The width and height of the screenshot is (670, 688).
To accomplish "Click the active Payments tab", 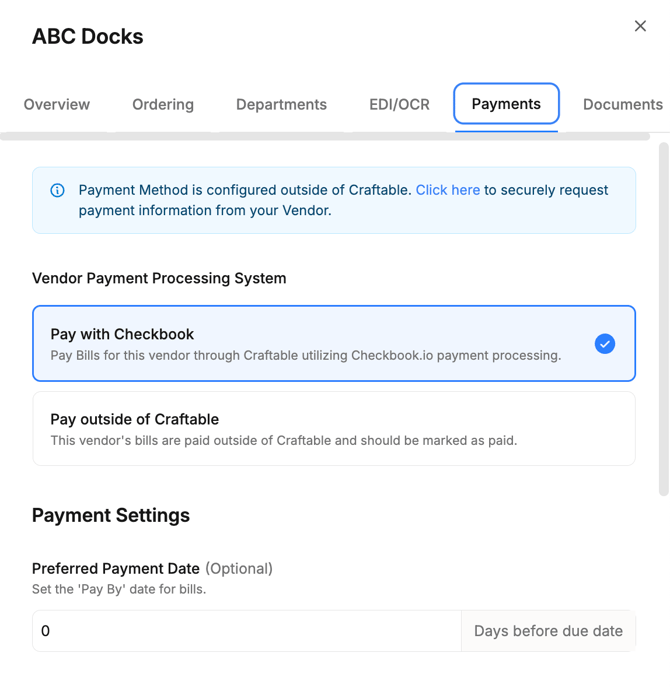I will click(x=506, y=104).
